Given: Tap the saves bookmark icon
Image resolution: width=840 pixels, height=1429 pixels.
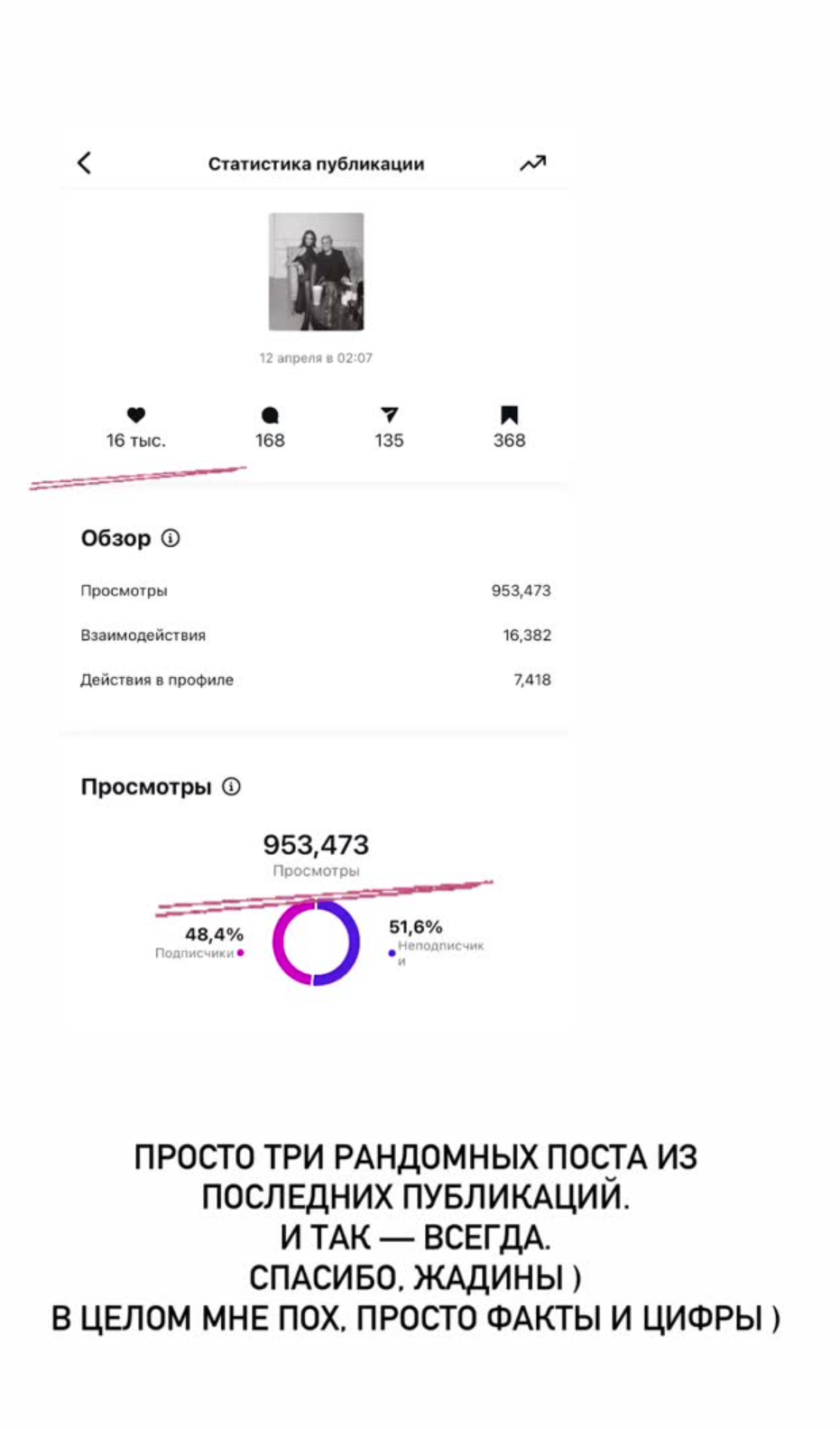Looking at the screenshot, I should coord(509,415).
